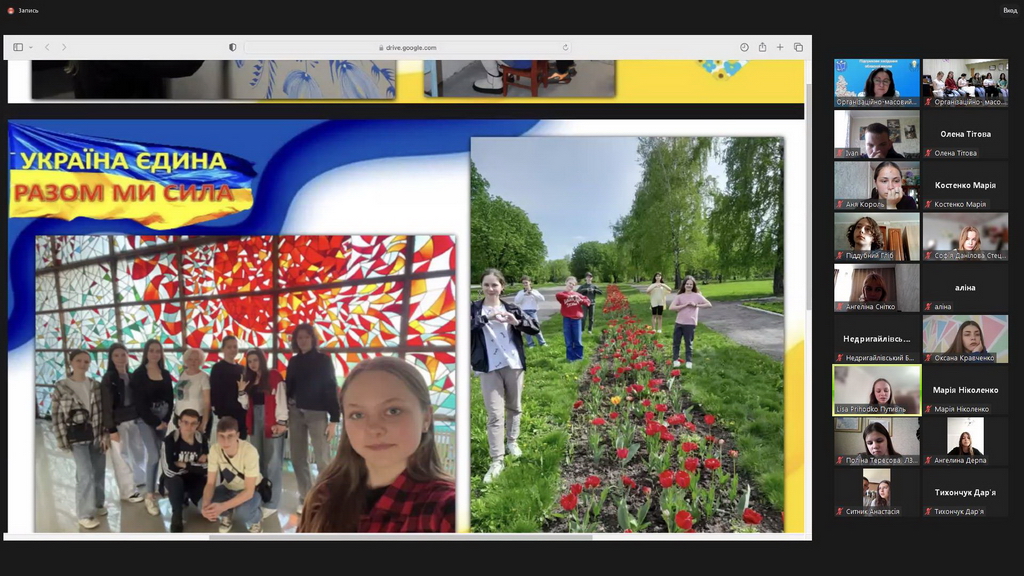
Task: Click the Вид view button
Action: 1010,10
